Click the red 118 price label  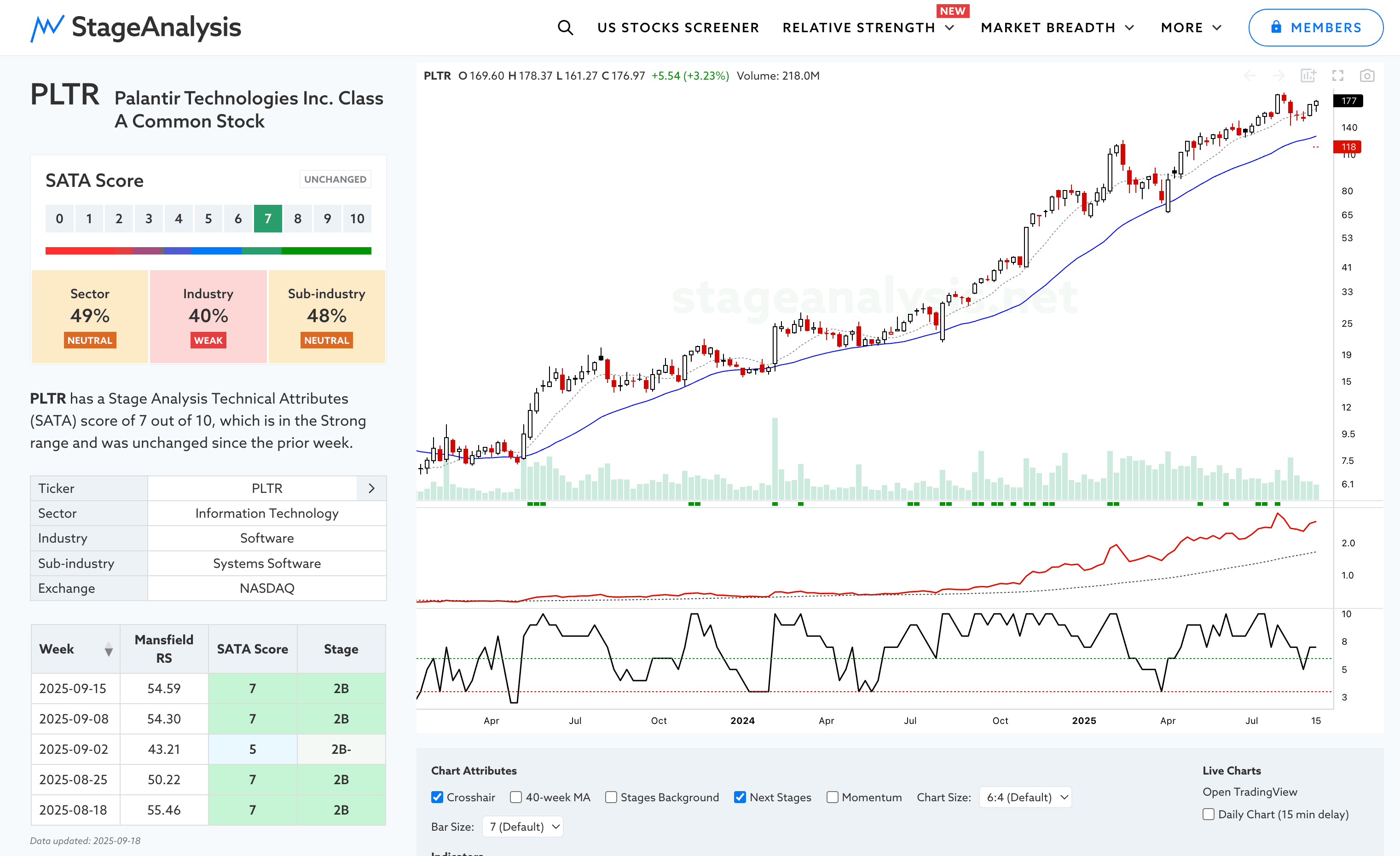pyautogui.click(x=1348, y=146)
